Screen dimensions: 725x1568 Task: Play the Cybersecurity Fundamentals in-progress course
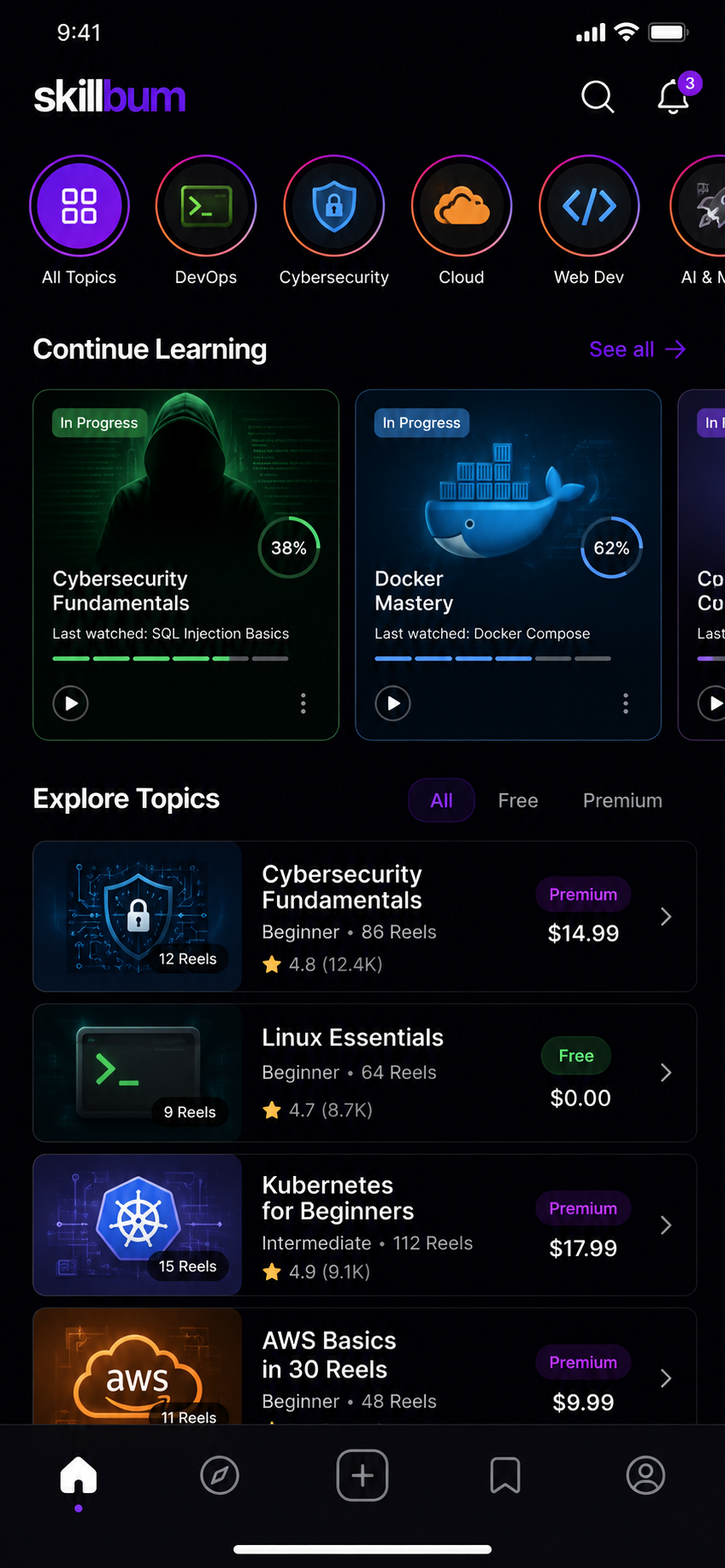click(71, 703)
